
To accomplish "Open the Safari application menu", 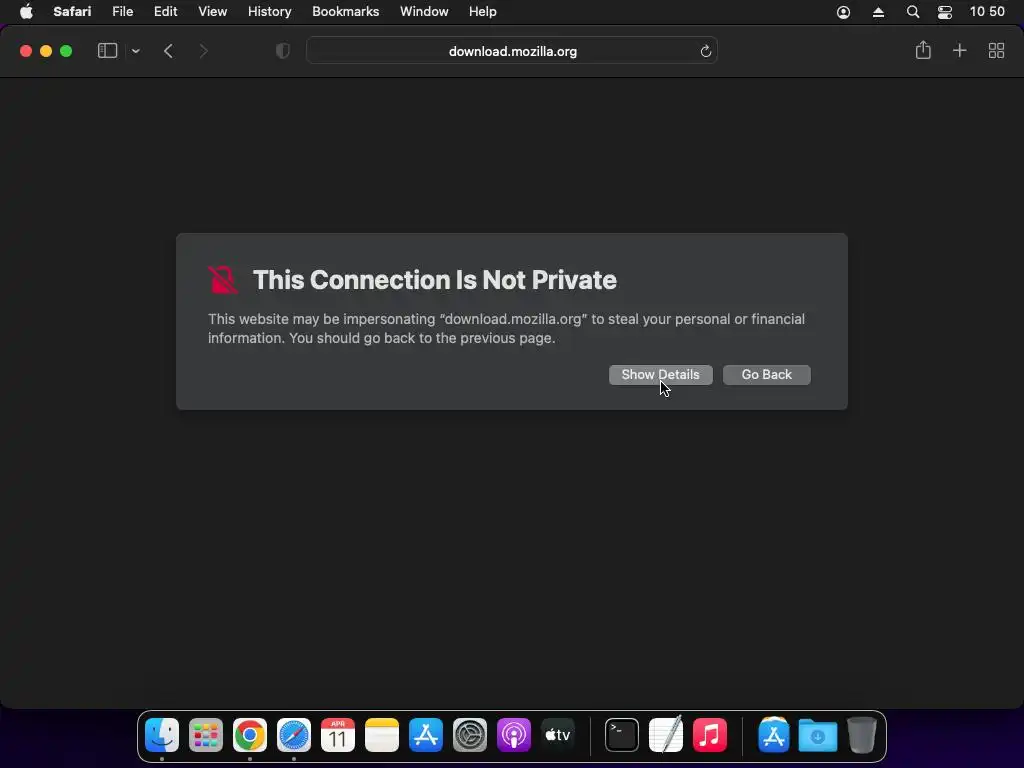I will [72, 12].
